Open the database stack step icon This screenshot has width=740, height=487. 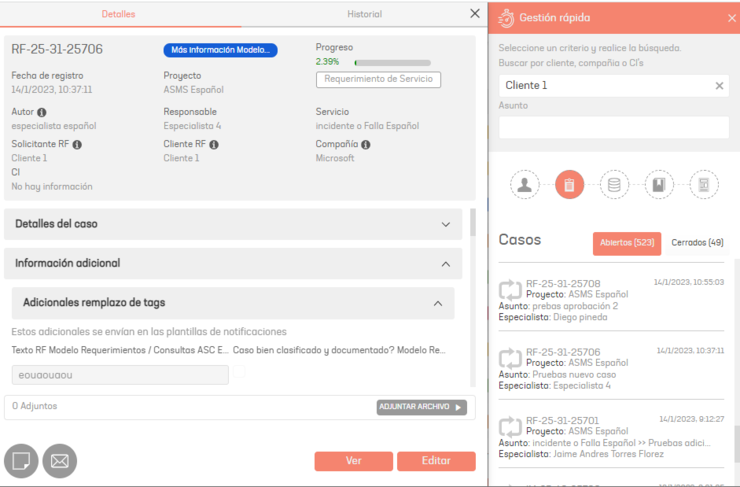pos(614,185)
